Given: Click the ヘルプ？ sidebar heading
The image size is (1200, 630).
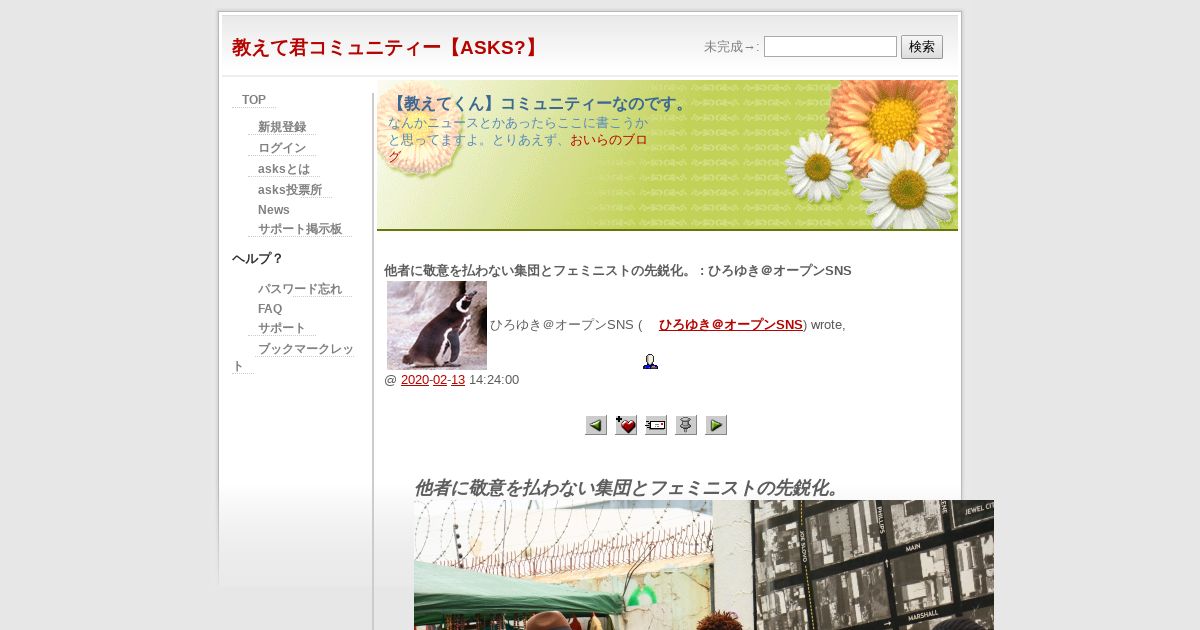Looking at the screenshot, I should point(258,259).
